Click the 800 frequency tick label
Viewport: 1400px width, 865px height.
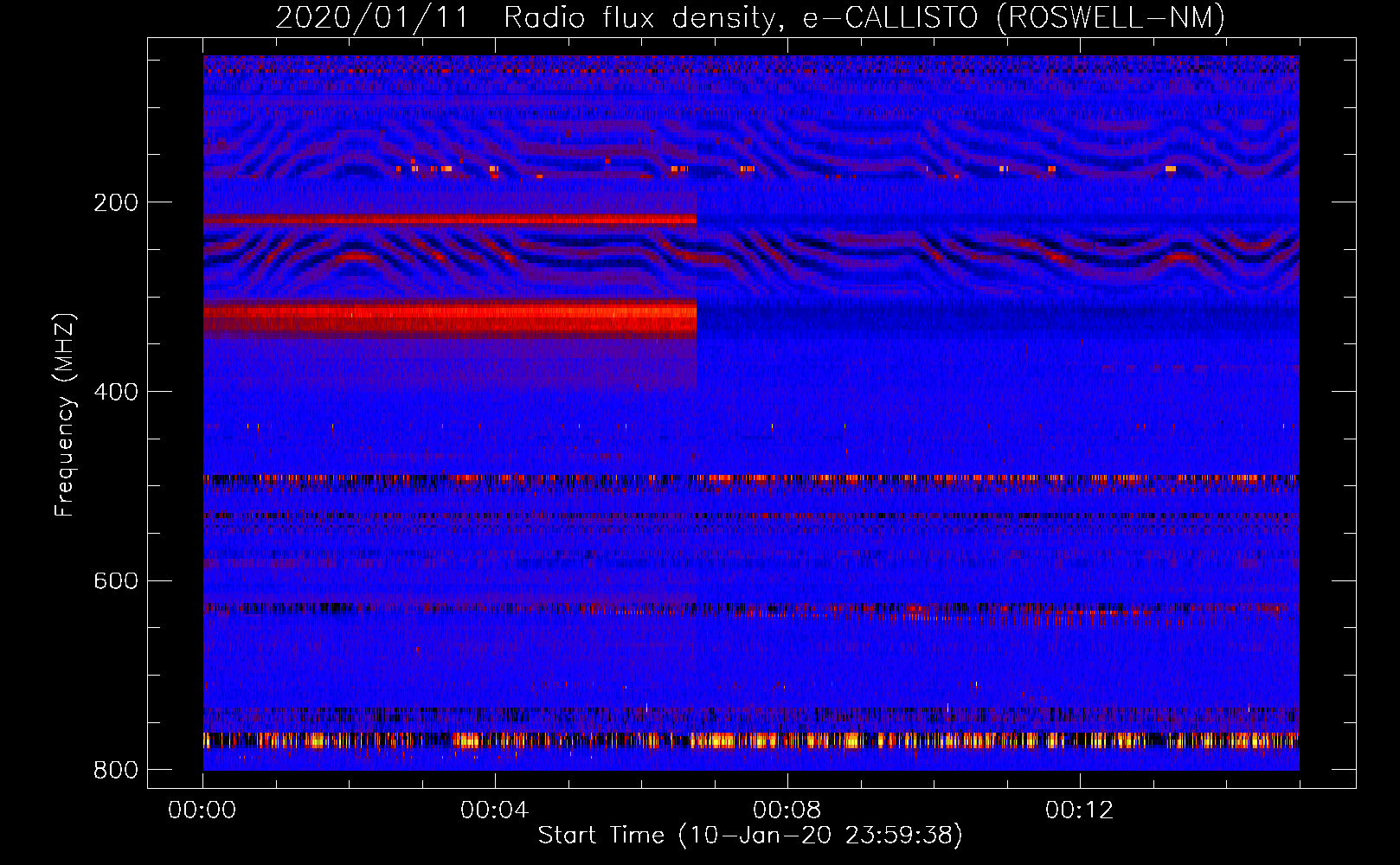click(116, 770)
